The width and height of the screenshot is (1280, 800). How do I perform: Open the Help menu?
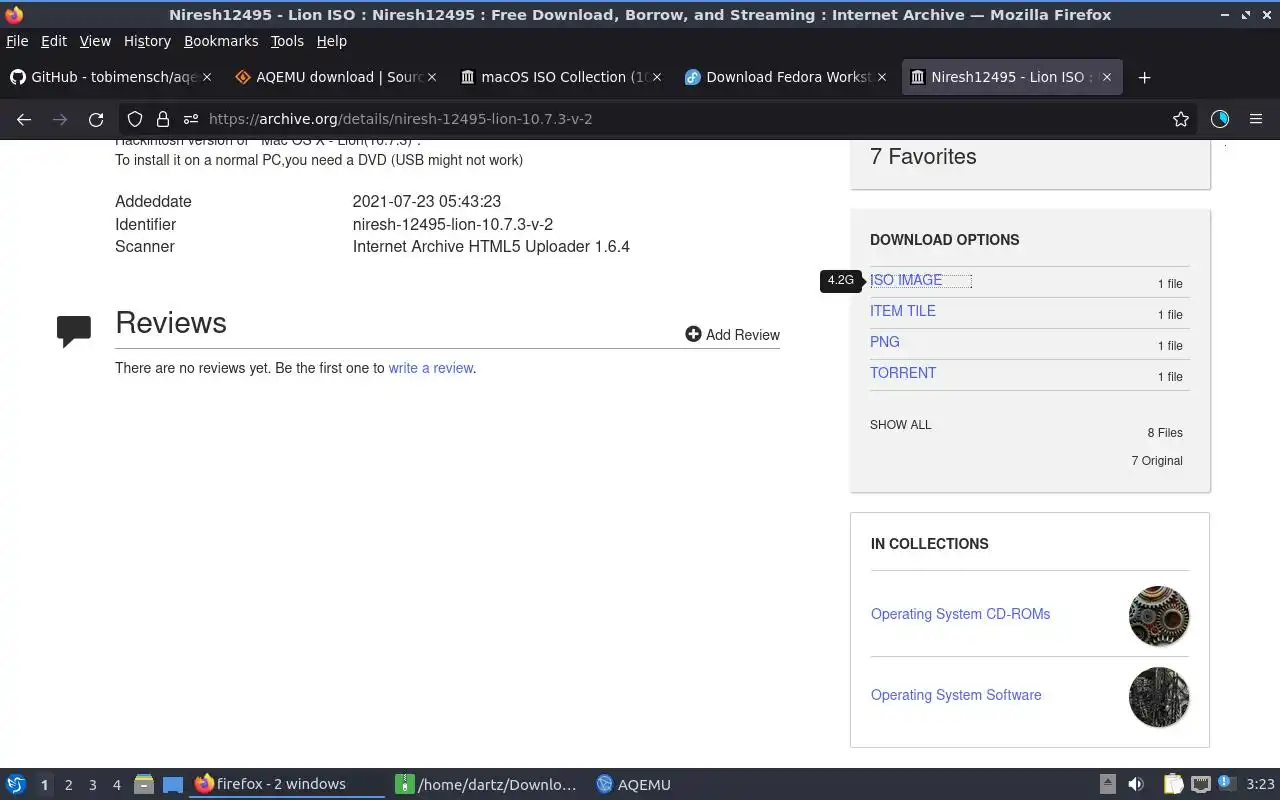coord(332,41)
